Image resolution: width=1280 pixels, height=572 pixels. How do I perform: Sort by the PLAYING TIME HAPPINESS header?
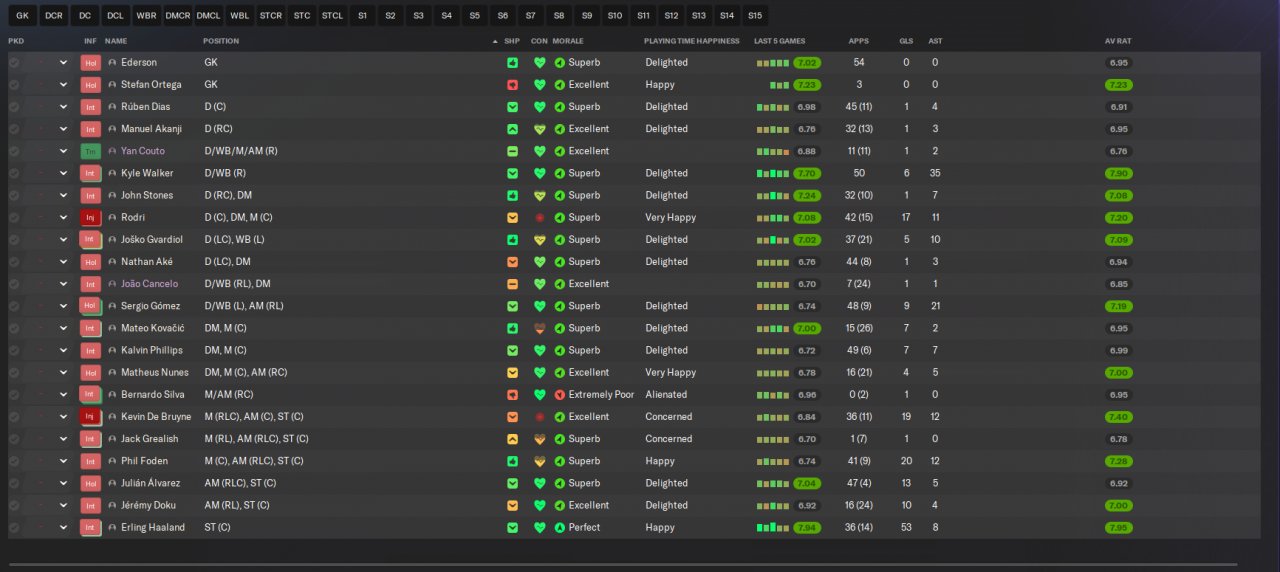(692, 41)
